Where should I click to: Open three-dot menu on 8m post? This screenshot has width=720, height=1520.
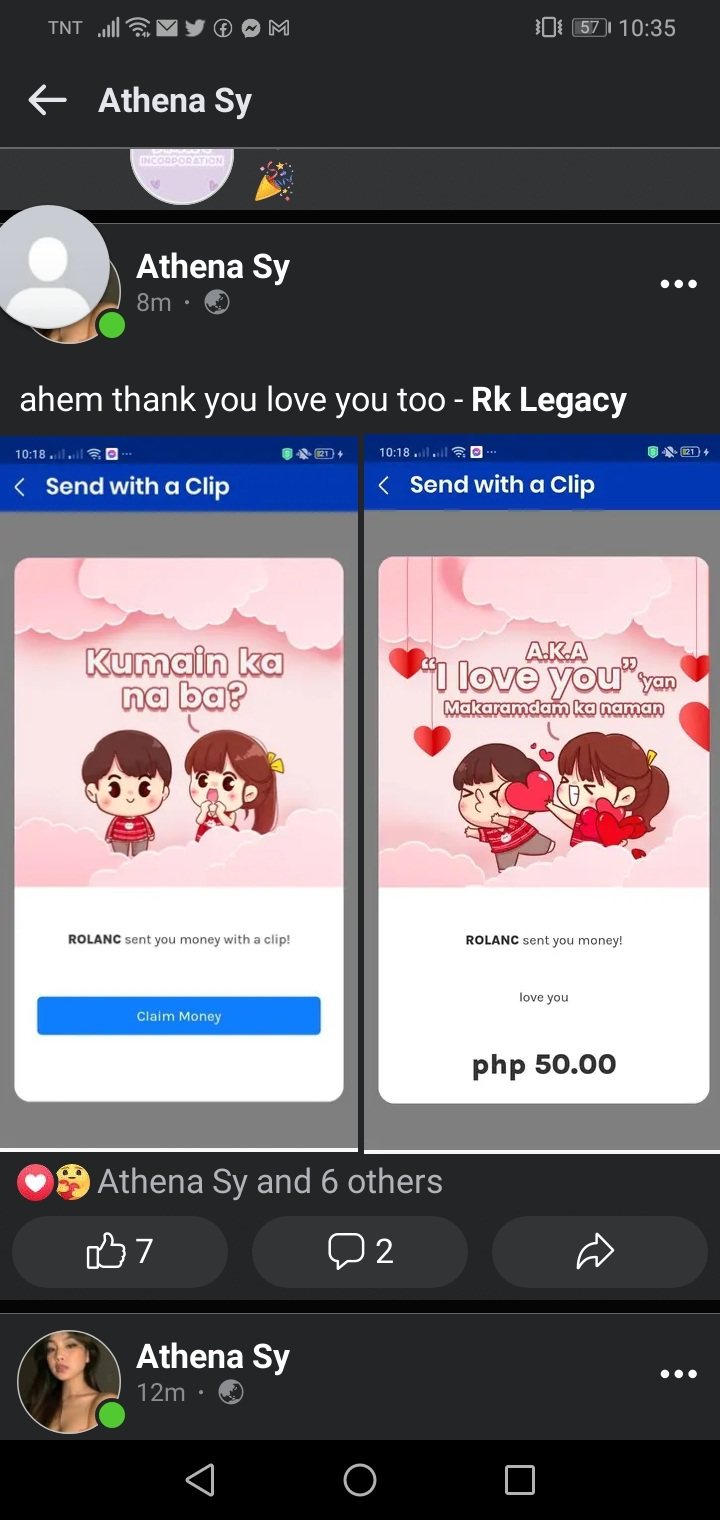pos(678,284)
